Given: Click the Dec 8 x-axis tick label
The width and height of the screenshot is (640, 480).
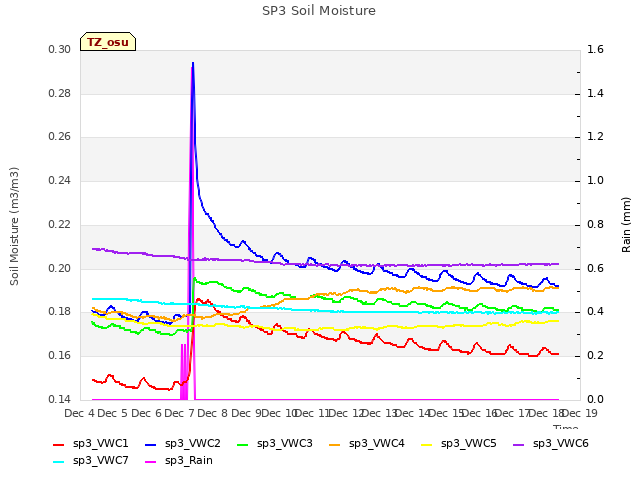Looking at the screenshot, I should [212, 413].
